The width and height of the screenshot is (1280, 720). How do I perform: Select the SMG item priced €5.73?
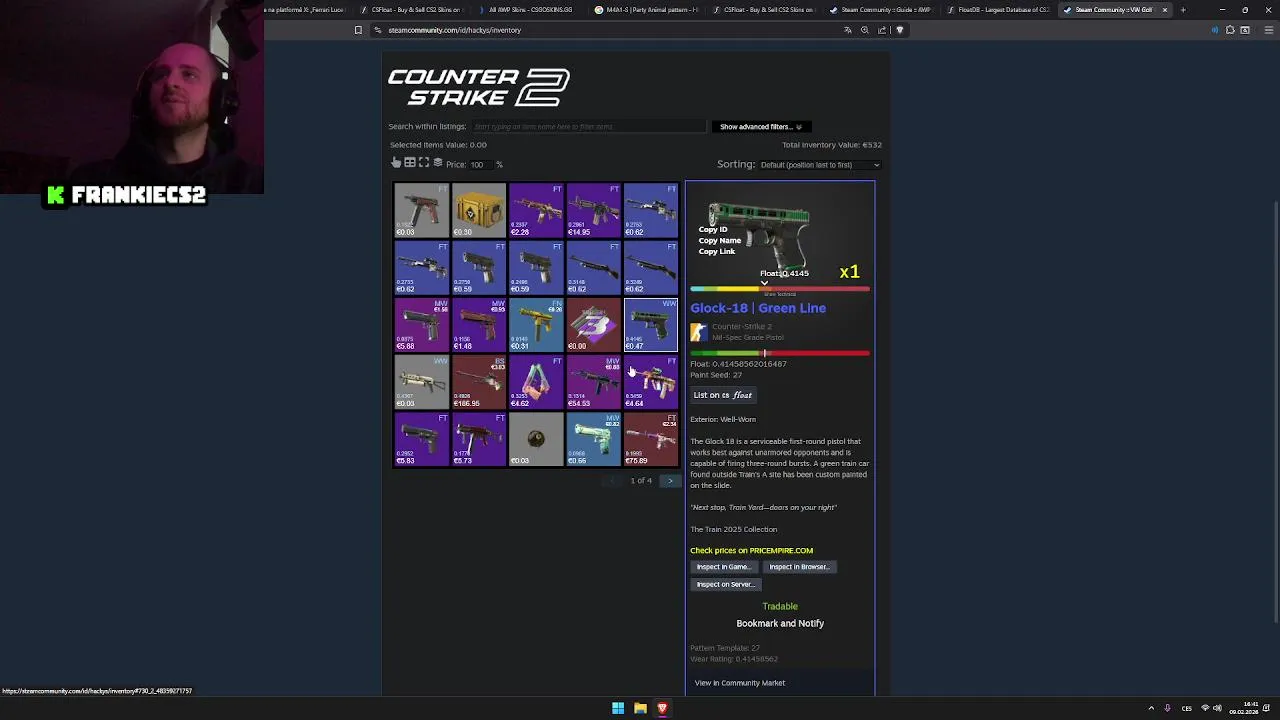click(478, 440)
